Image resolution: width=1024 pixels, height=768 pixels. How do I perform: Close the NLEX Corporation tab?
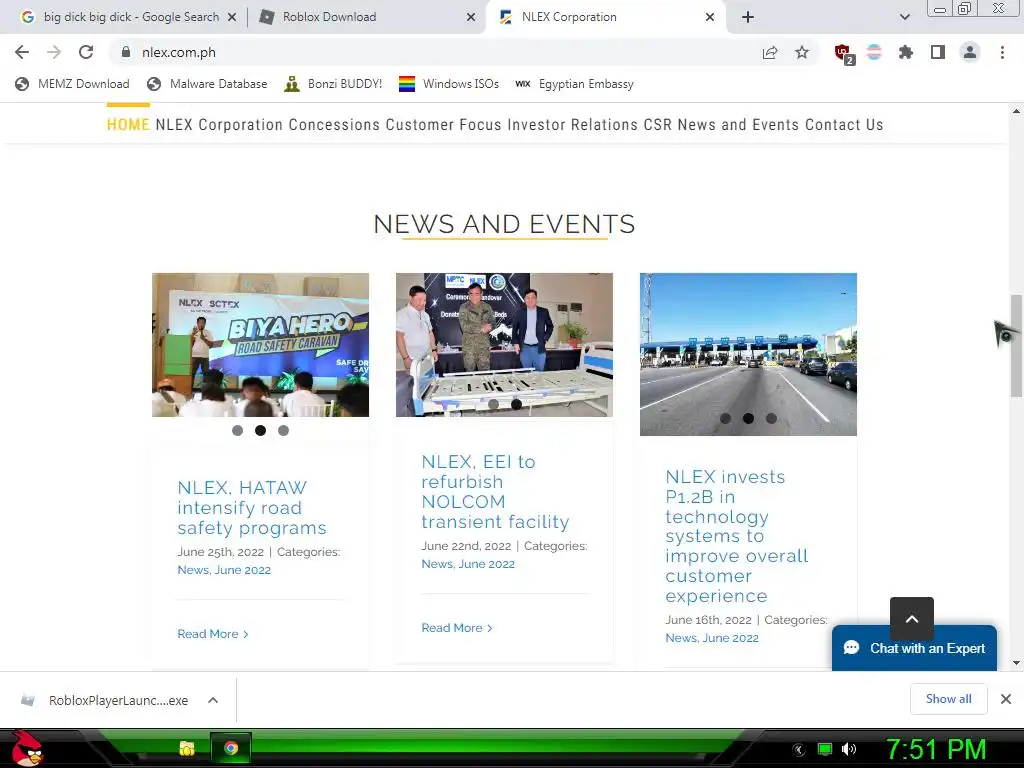coord(710,17)
